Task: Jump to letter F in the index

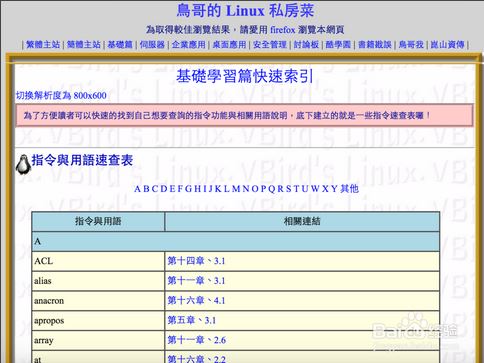Action: pos(180,189)
